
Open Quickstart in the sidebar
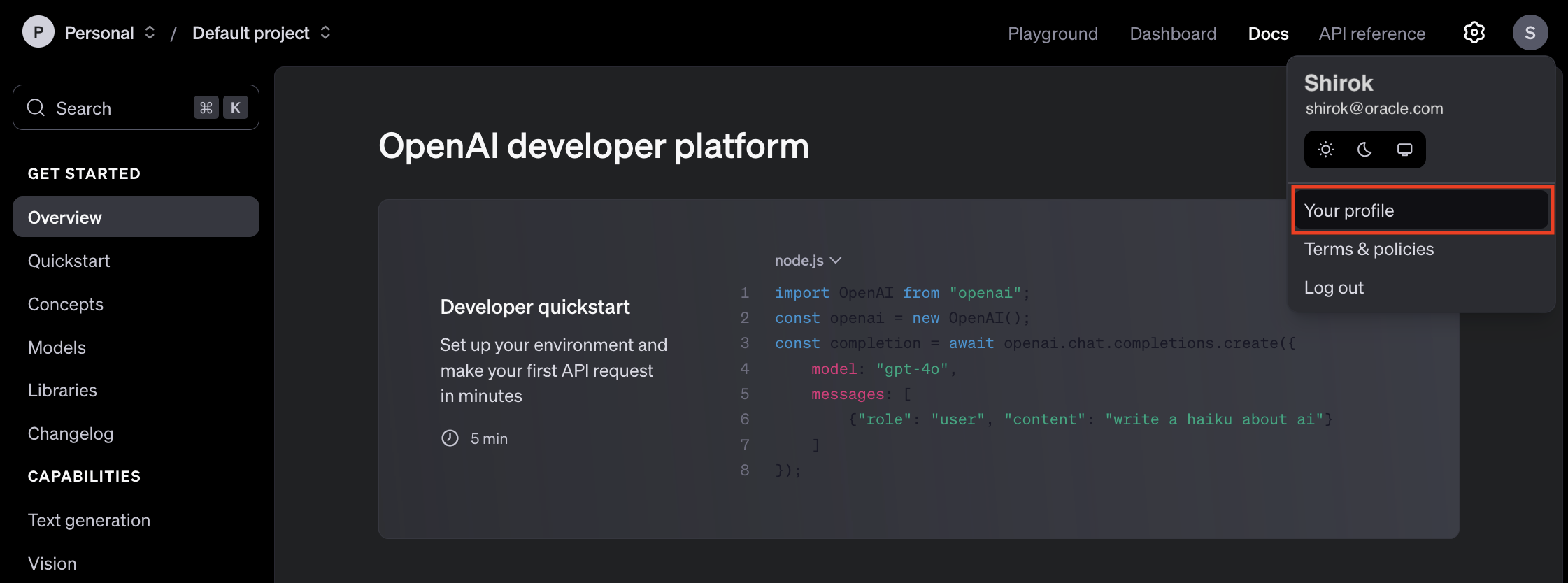point(69,261)
